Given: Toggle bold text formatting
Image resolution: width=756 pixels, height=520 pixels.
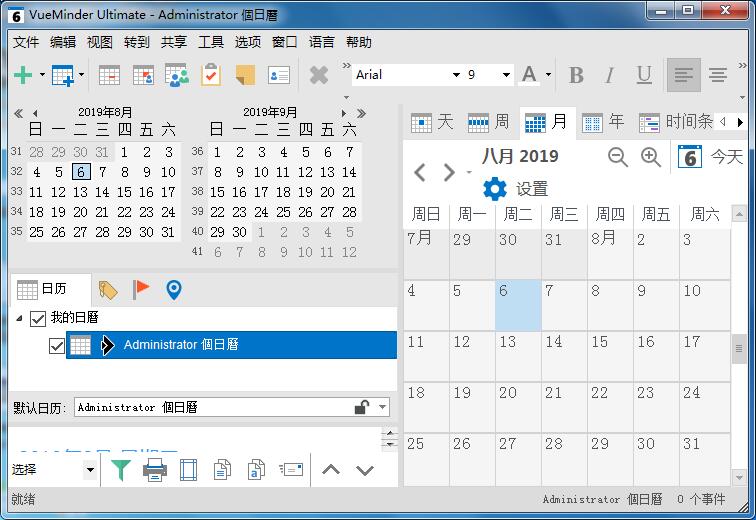Looking at the screenshot, I should pyautogui.click(x=576, y=75).
